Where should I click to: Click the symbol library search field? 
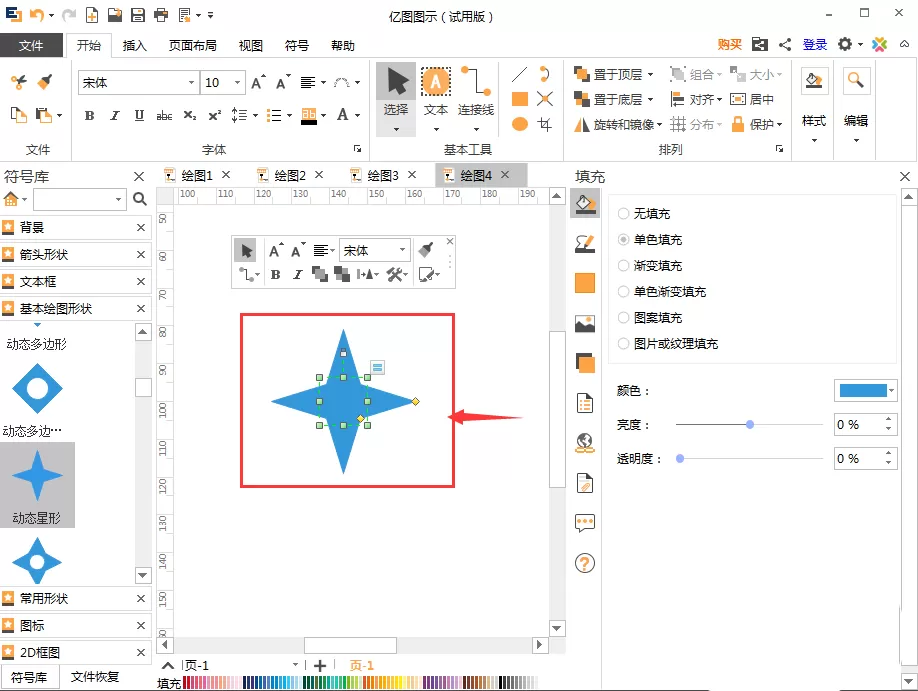point(80,199)
